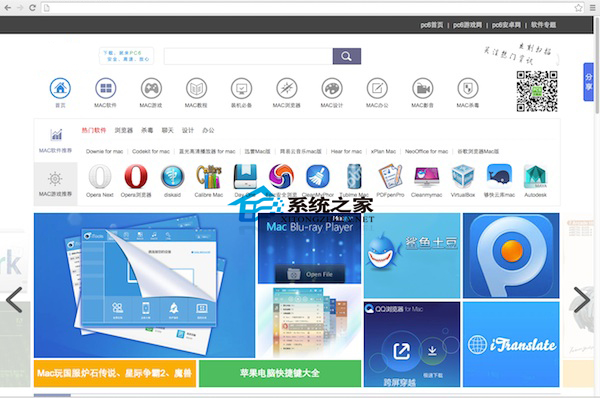Select the PDFpenPro app icon
600x398 pixels.
click(x=390, y=176)
